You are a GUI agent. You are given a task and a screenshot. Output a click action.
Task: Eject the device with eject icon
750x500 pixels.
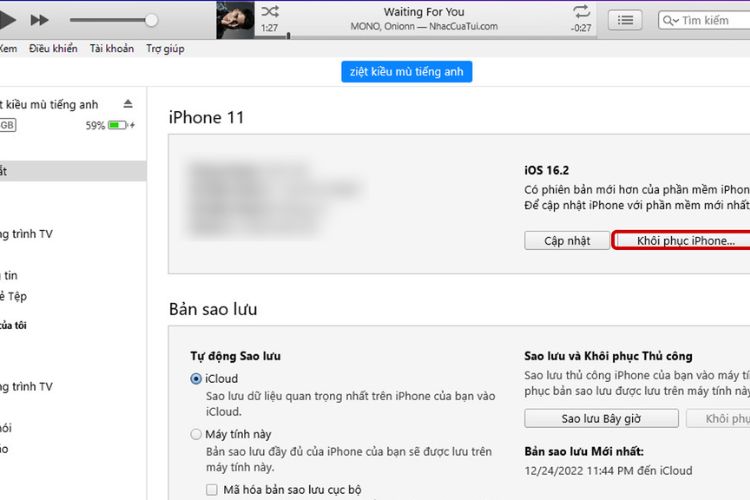128,104
